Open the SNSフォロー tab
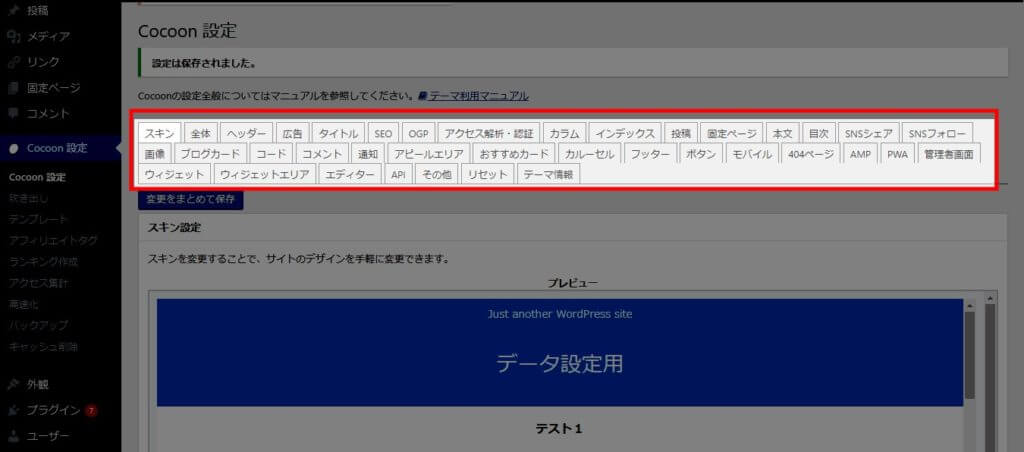Image resolution: width=1024 pixels, height=452 pixels. coord(936,133)
